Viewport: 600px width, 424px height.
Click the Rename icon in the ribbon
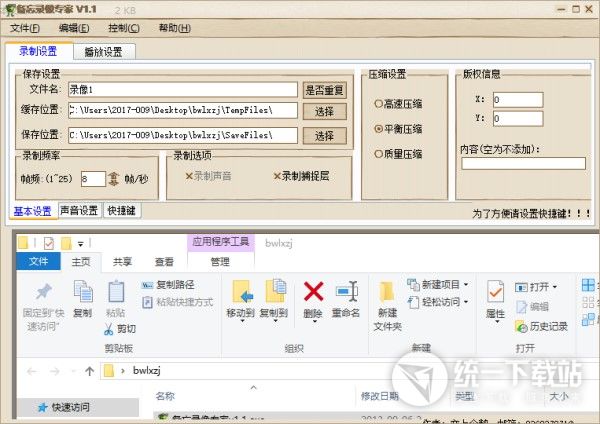(x=346, y=291)
